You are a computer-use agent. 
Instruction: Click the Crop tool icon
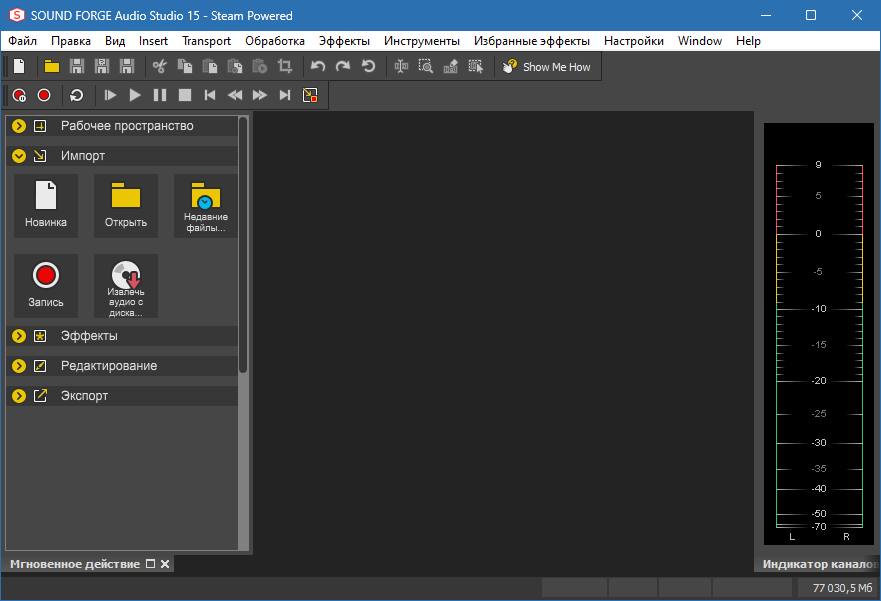(x=285, y=66)
